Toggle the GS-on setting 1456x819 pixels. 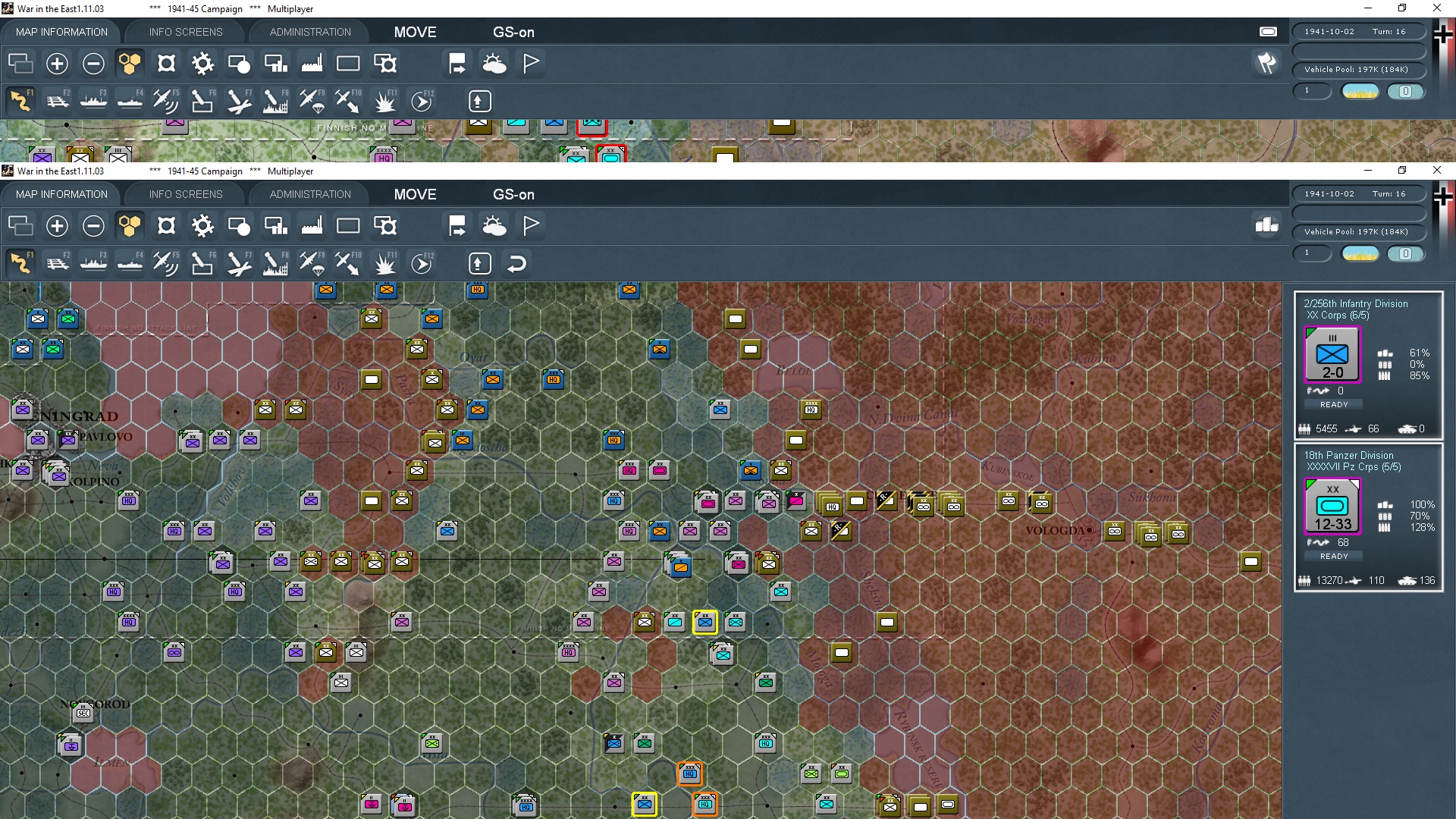[514, 194]
